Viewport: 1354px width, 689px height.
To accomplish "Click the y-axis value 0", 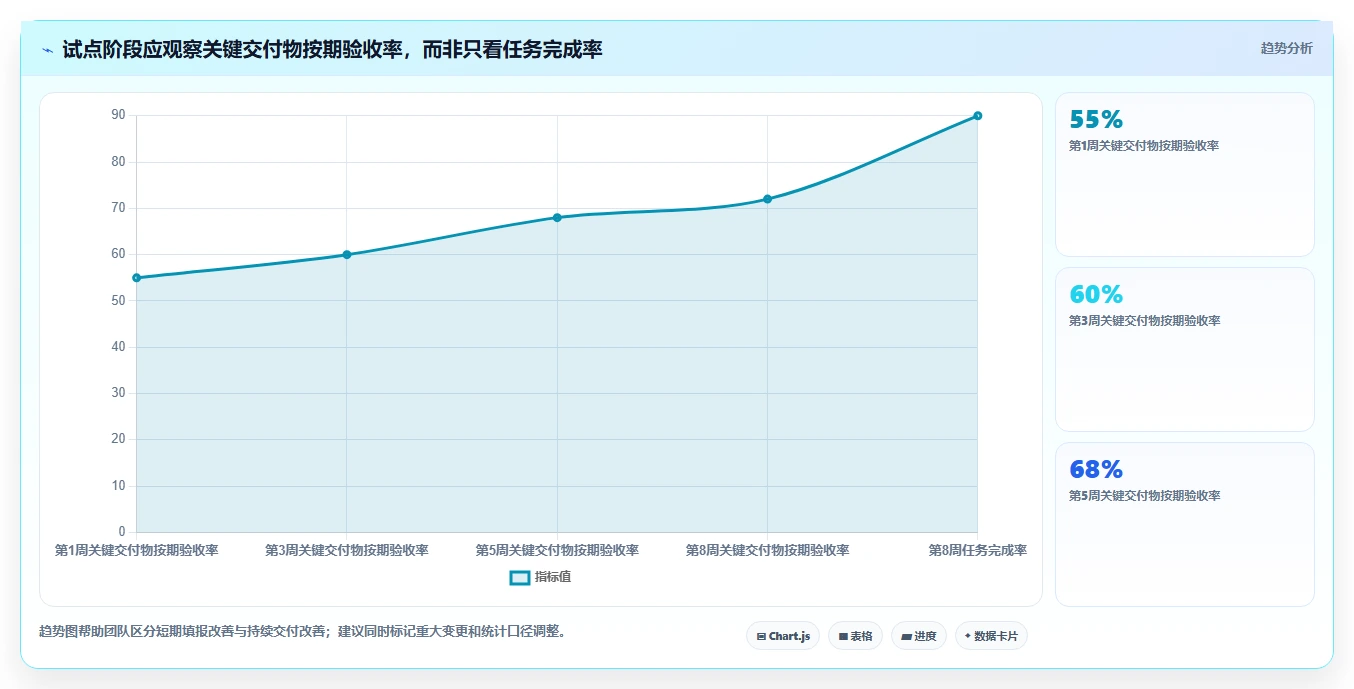I will click(x=122, y=531).
